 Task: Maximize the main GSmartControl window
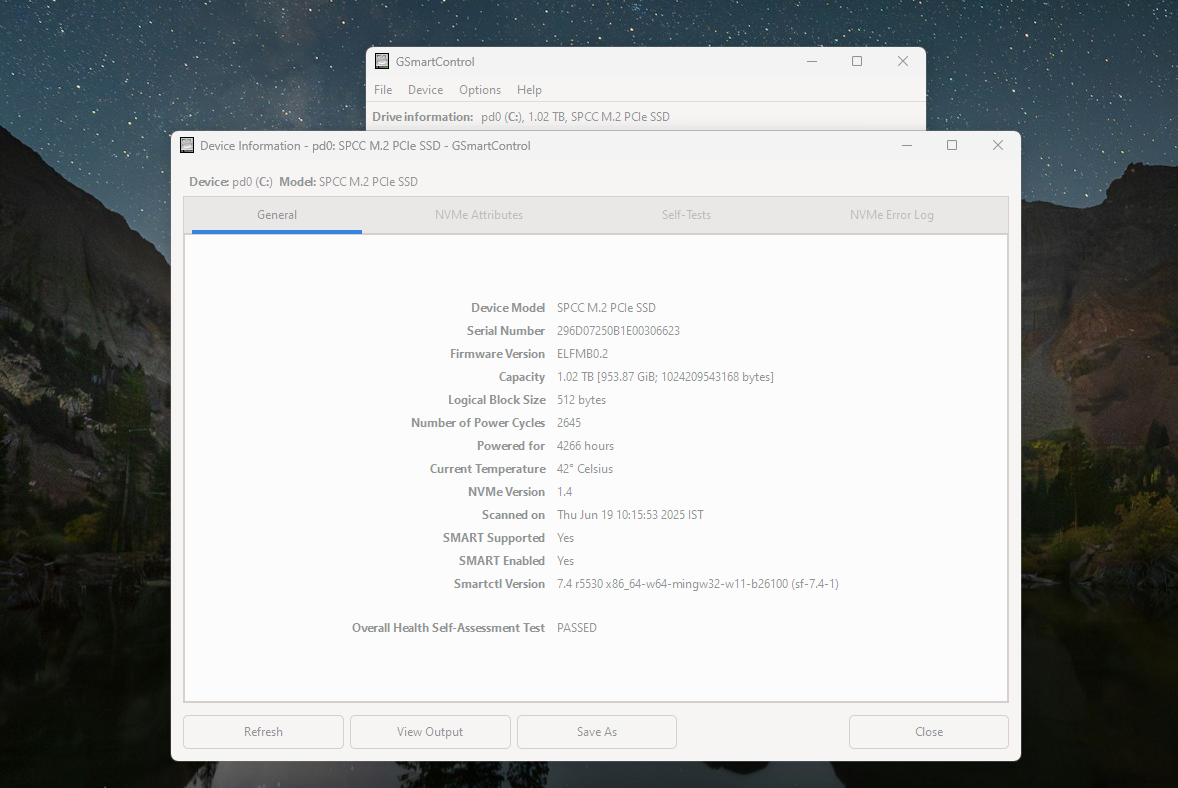coord(857,61)
